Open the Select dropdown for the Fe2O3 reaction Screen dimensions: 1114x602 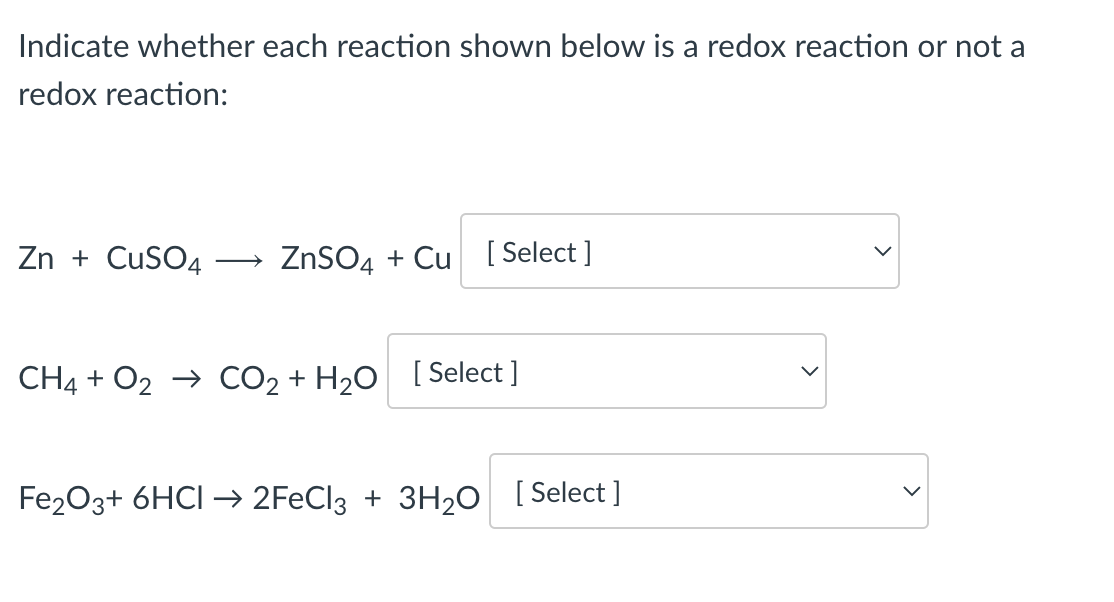[708, 491]
